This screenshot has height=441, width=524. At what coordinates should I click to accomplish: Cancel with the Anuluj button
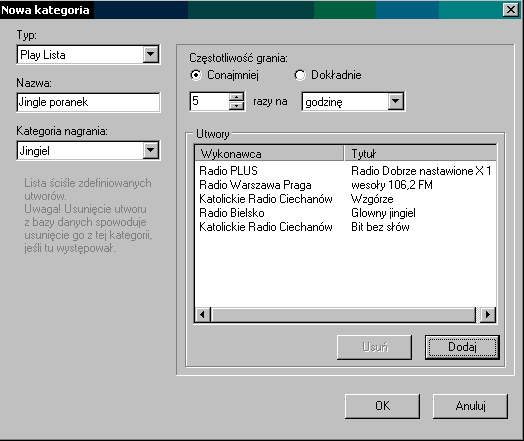470,406
